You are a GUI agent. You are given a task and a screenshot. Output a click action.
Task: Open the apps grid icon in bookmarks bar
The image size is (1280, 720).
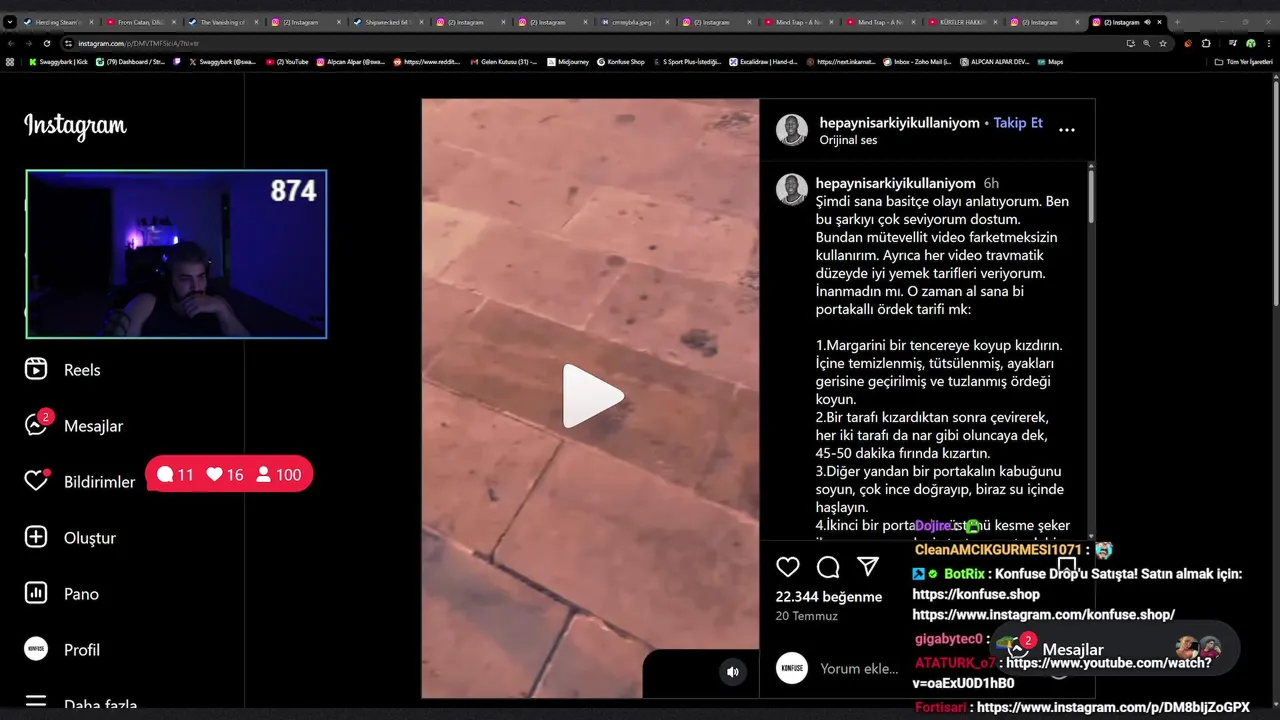tap(10, 62)
